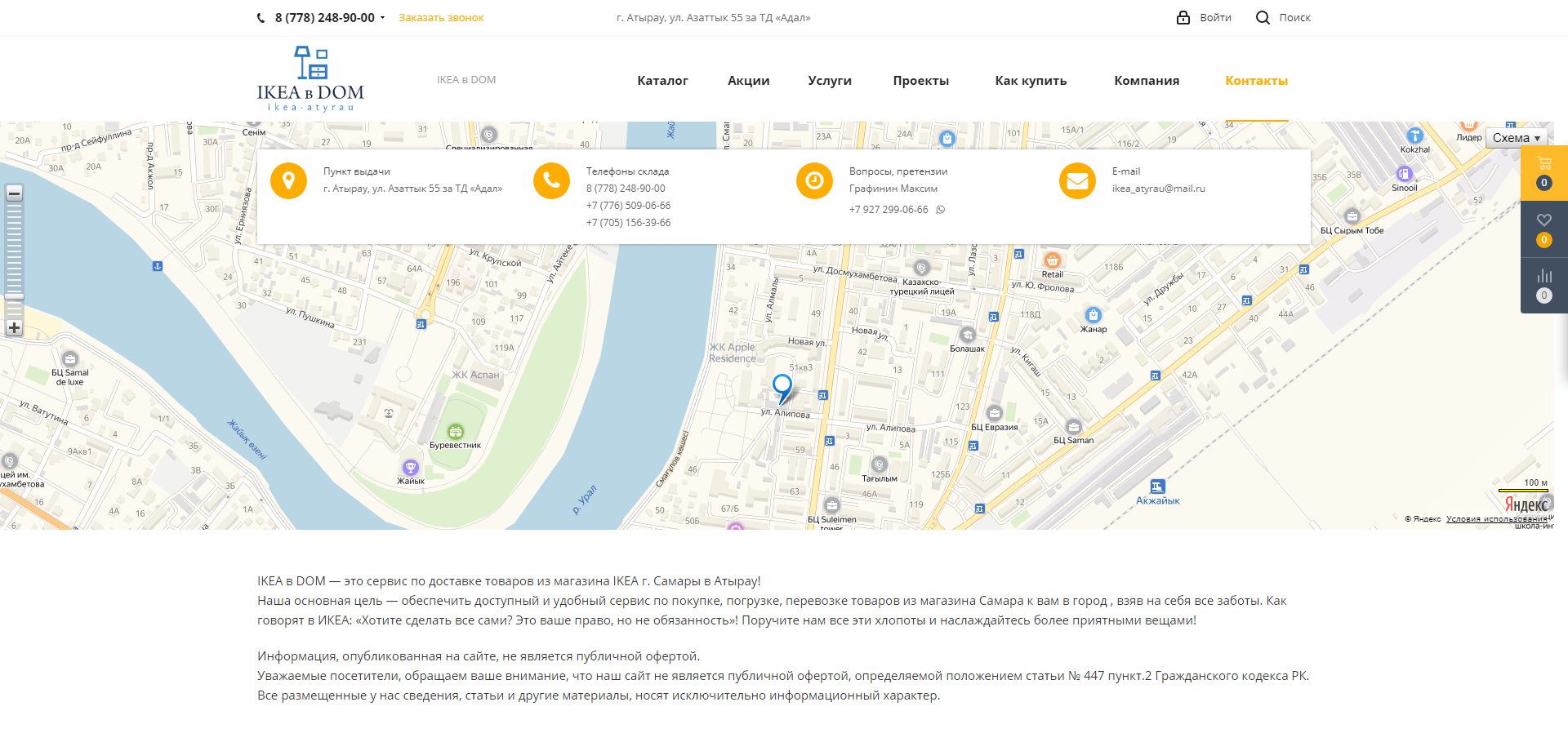
Task: Open shopping cart side icon
Action: [x=1543, y=172]
